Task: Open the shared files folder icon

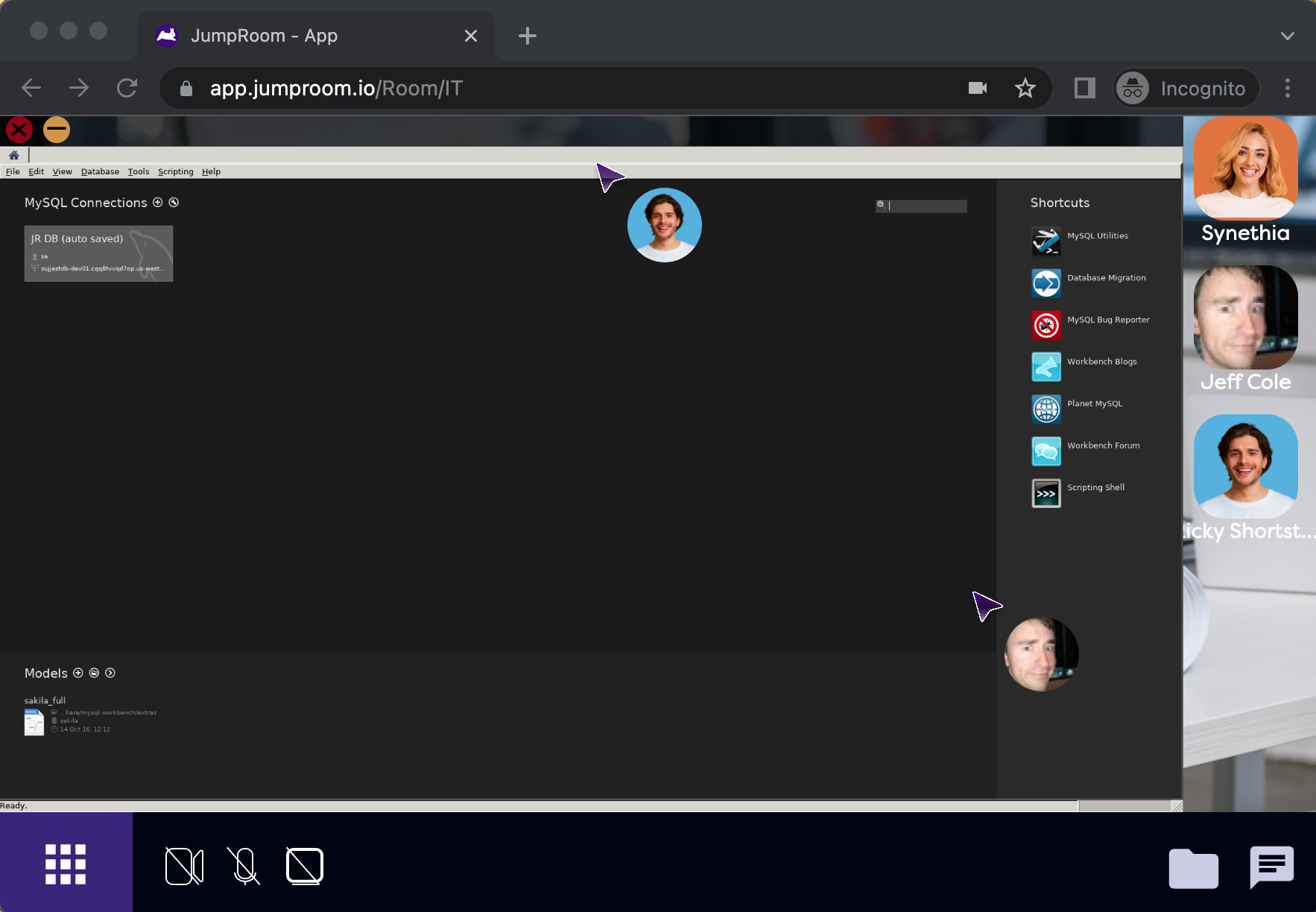Action: tap(1194, 867)
